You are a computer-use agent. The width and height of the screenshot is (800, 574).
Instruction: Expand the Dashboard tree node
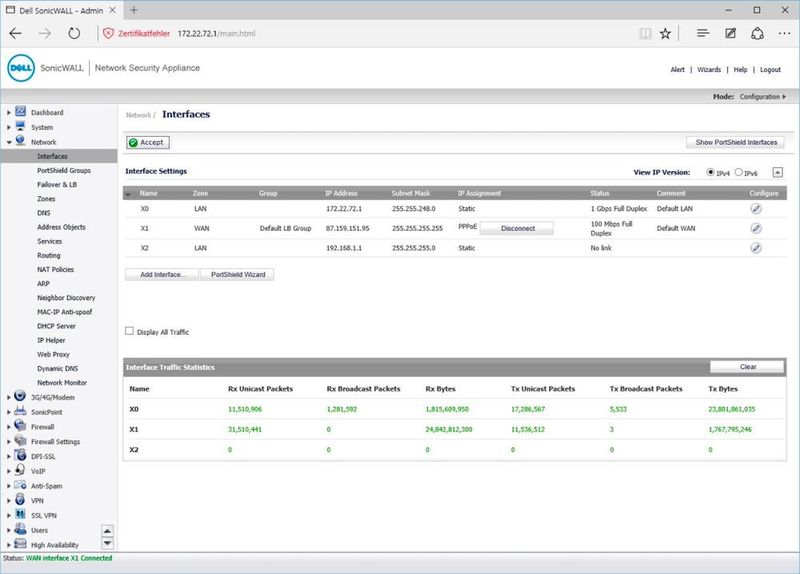coord(9,113)
